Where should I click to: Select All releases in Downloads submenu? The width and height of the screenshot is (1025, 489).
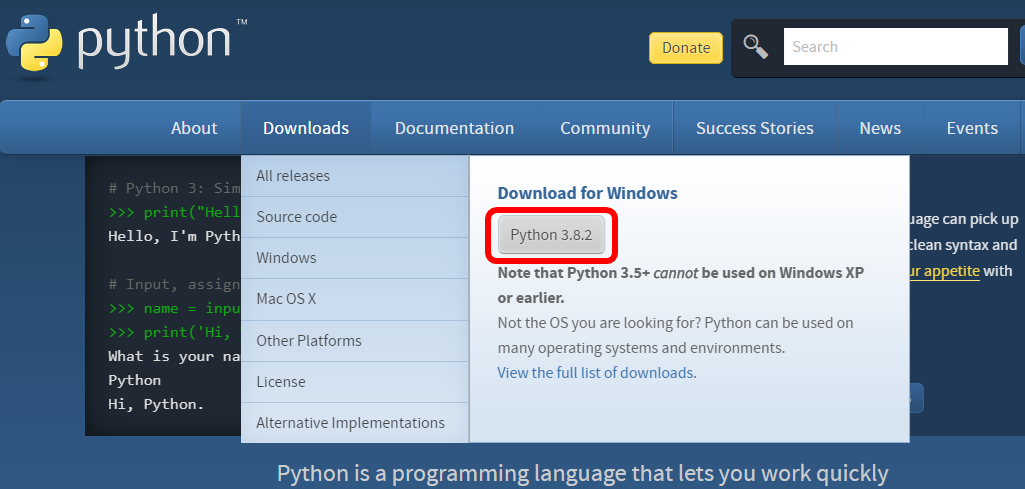355,176
